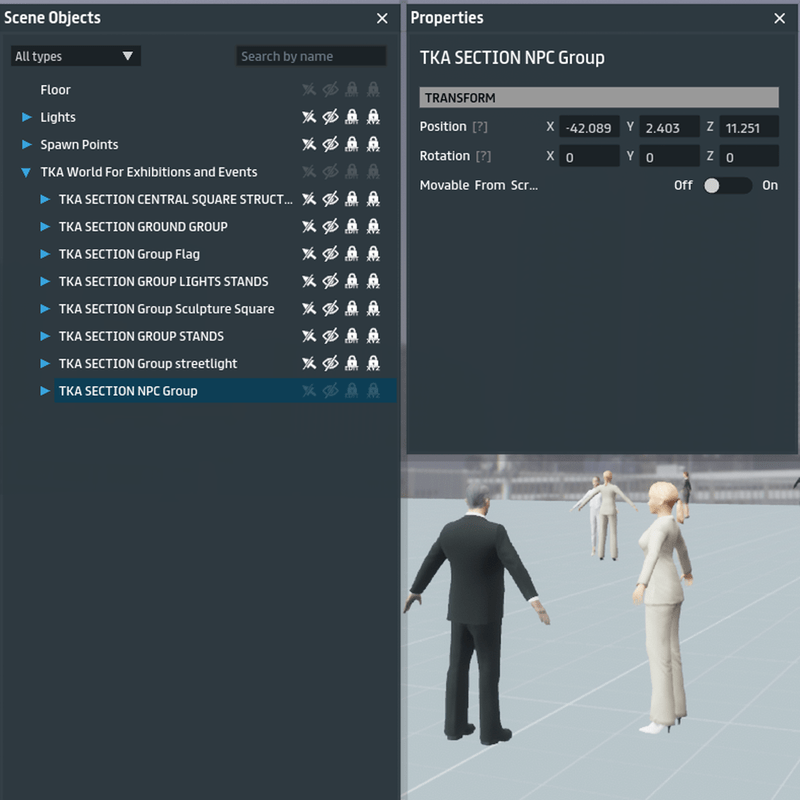Select TKA SECTION GROUP STANDS in the tree
This screenshot has height=800, width=800.
point(141,336)
